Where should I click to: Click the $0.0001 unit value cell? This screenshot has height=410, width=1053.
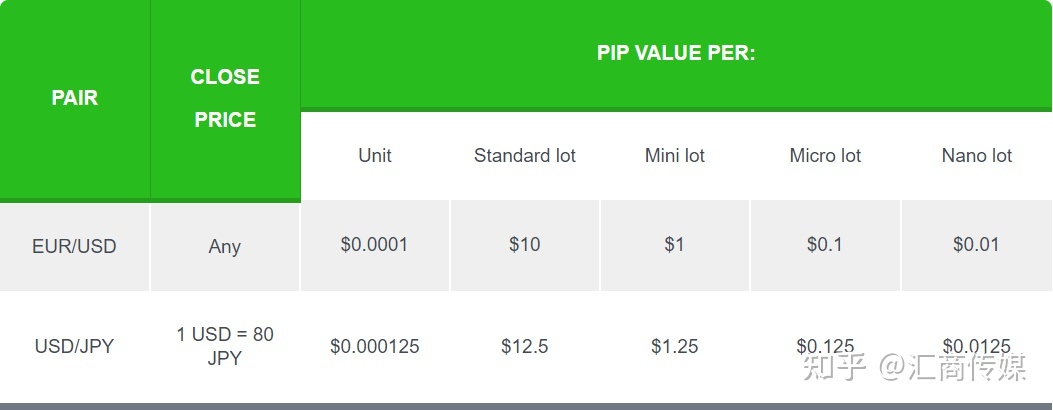375,244
